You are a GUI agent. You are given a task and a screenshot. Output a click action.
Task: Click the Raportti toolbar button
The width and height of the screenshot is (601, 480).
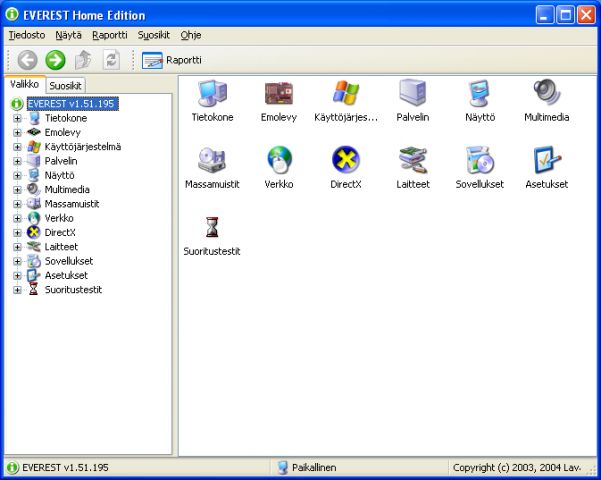[x=171, y=60]
